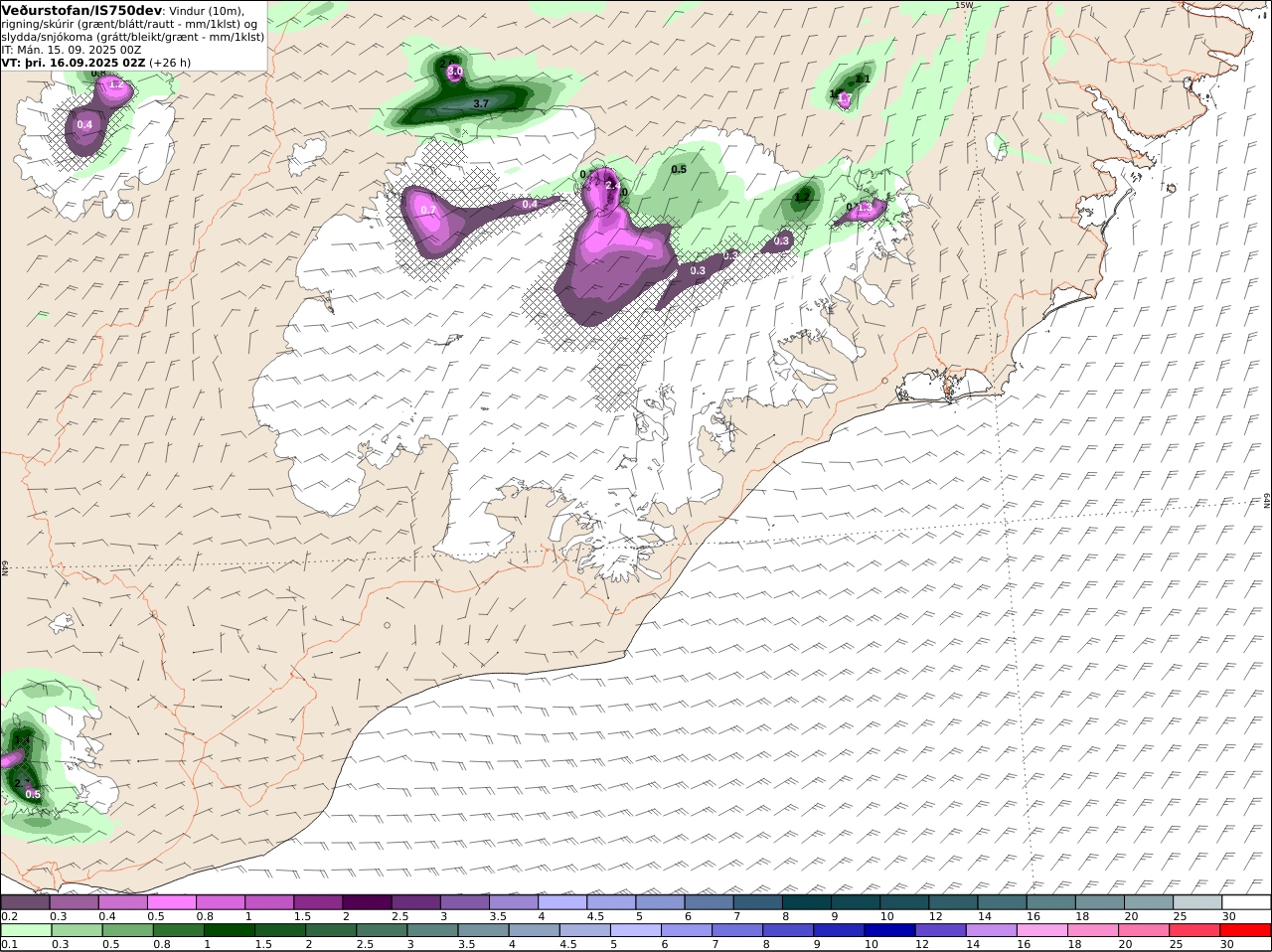The width and height of the screenshot is (1272, 952).
Task: Click the pale gray upper-scale swatch at 25
Action: [1198, 902]
